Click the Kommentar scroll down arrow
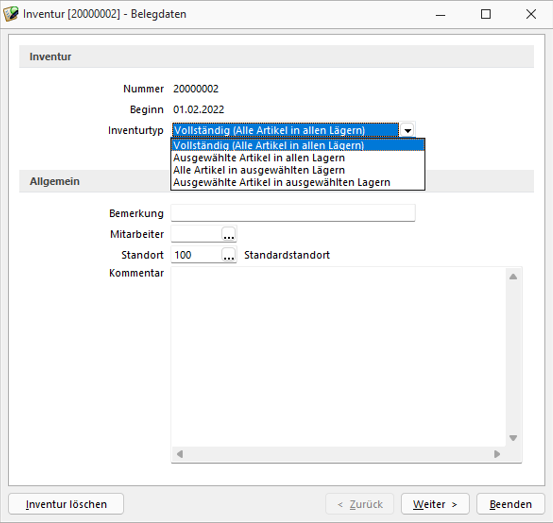 point(513,438)
